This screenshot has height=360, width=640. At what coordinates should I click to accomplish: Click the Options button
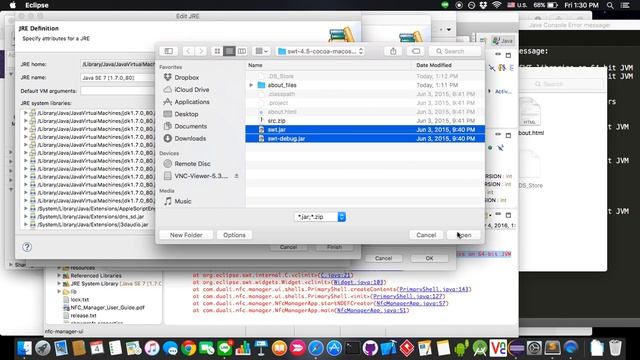tap(234, 235)
